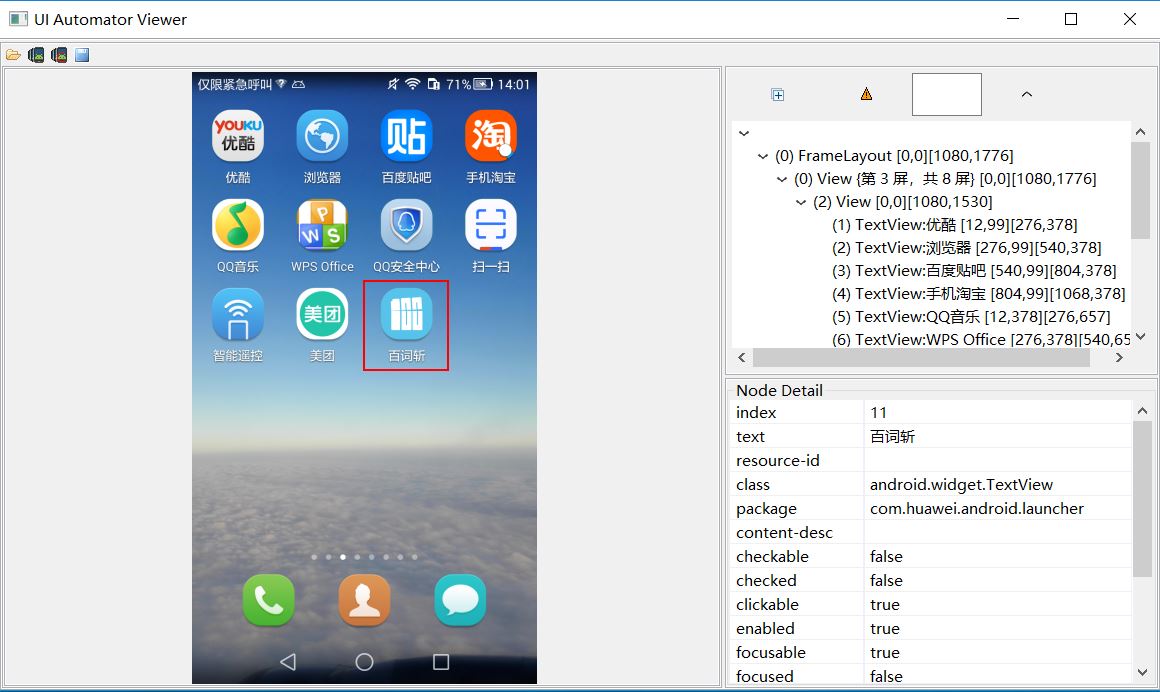Click the android.widget.TextView class value
The width and height of the screenshot is (1160, 692).
(961, 485)
